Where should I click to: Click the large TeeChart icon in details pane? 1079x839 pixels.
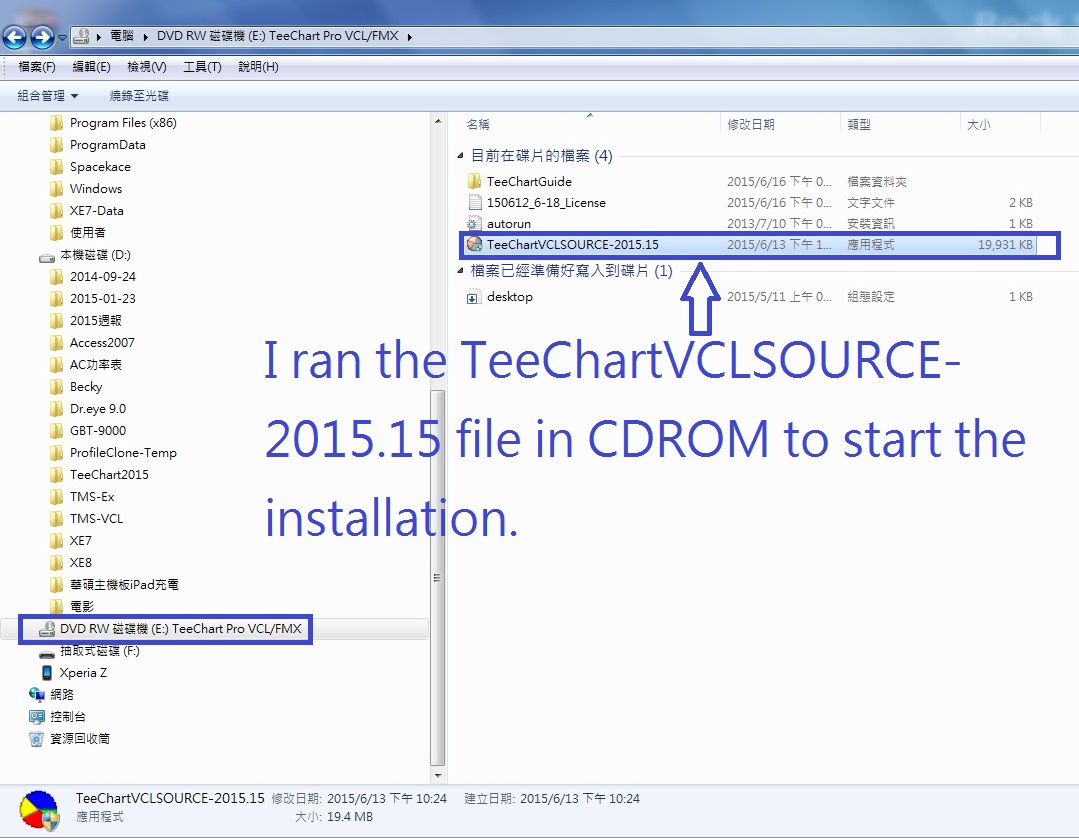pyautogui.click(x=39, y=810)
